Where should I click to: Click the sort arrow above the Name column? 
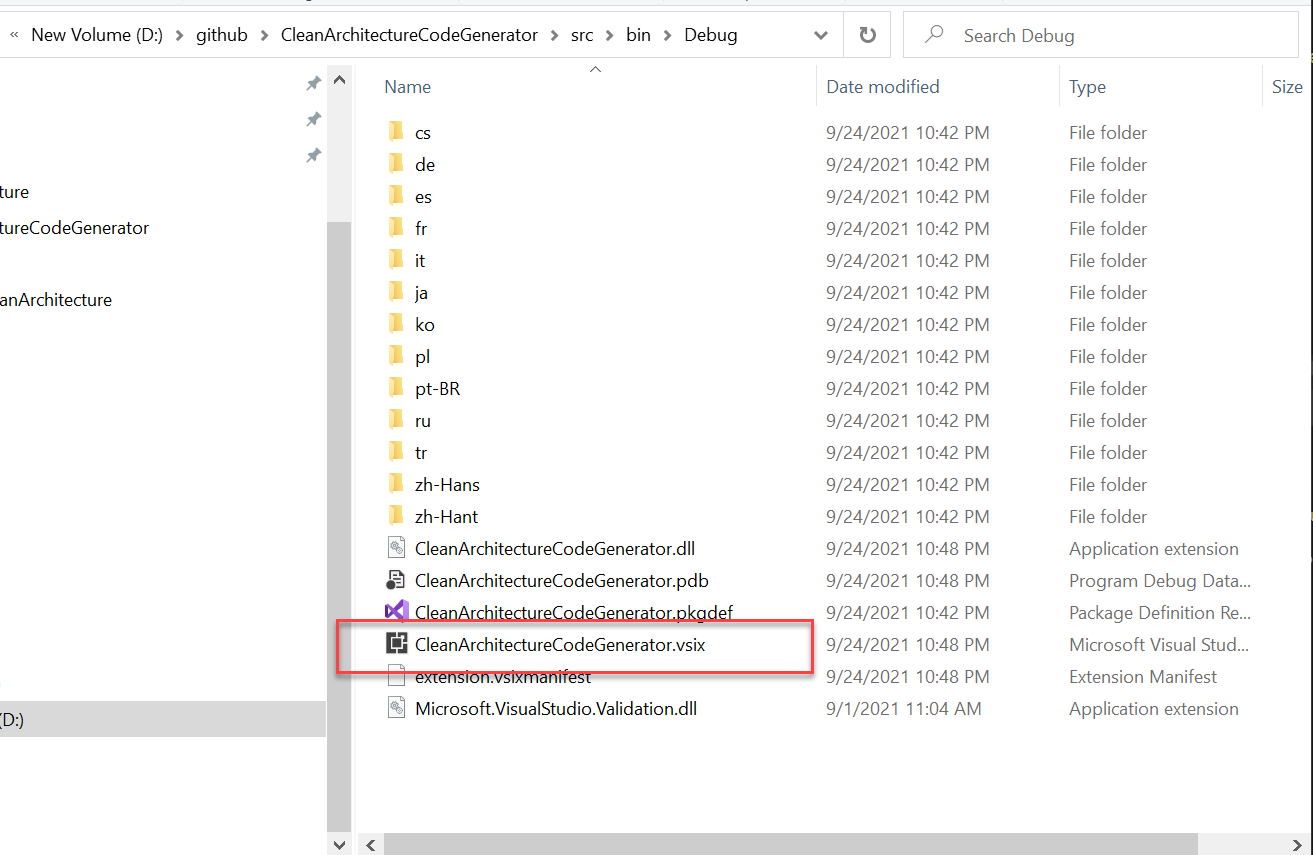pos(595,69)
